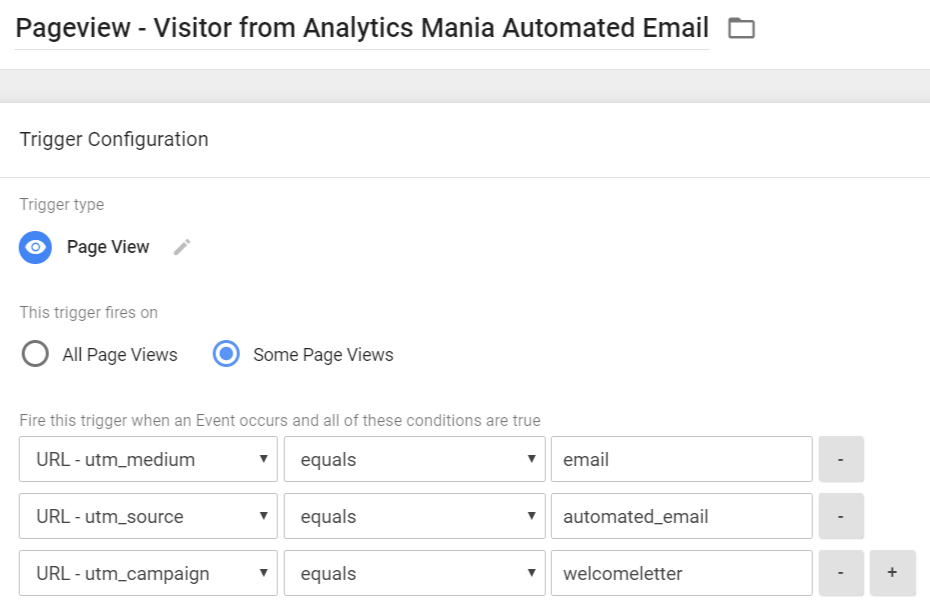Click the value field containing email

(681, 460)
